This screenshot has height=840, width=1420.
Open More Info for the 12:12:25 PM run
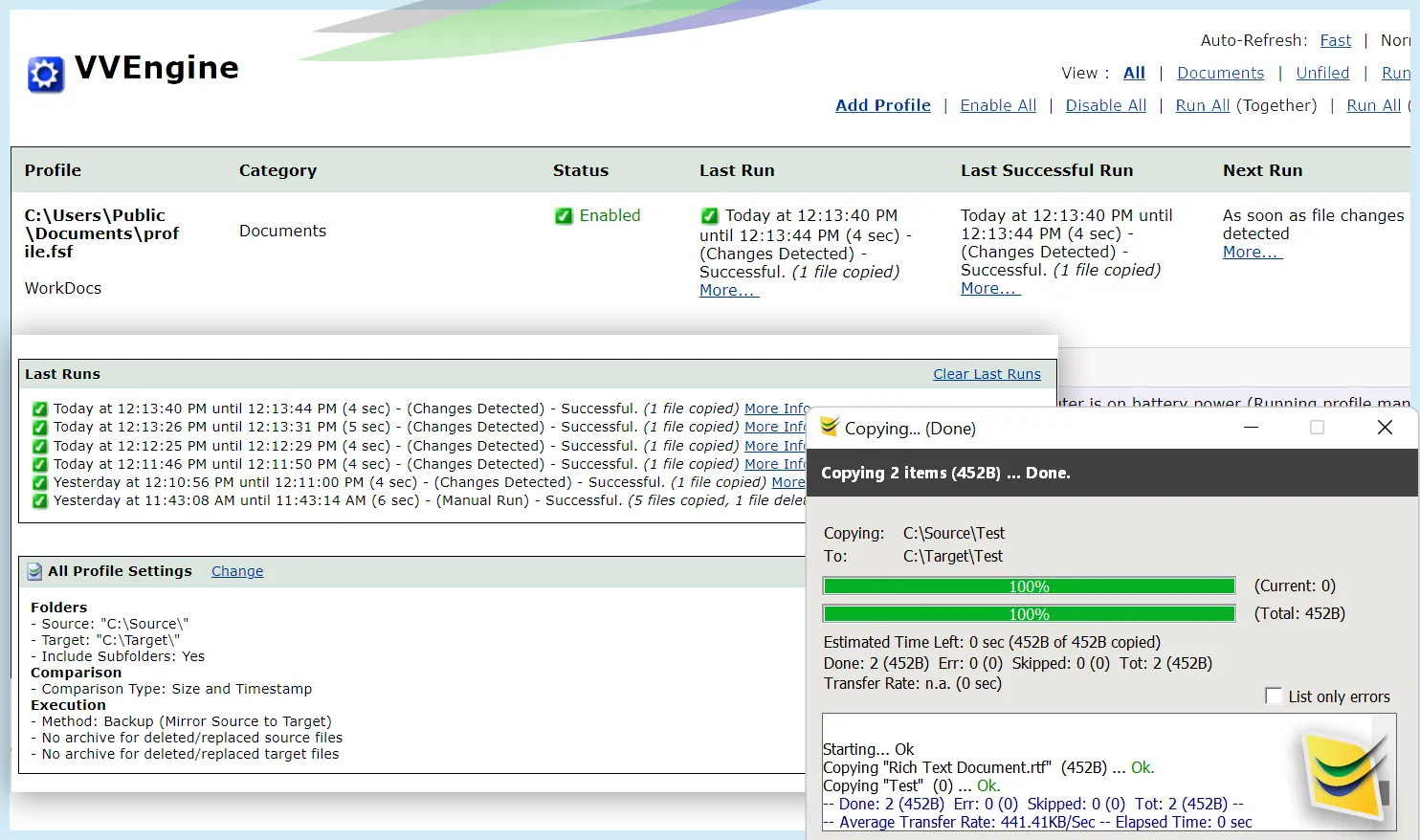pyautogui.click(x=775, y=446)
